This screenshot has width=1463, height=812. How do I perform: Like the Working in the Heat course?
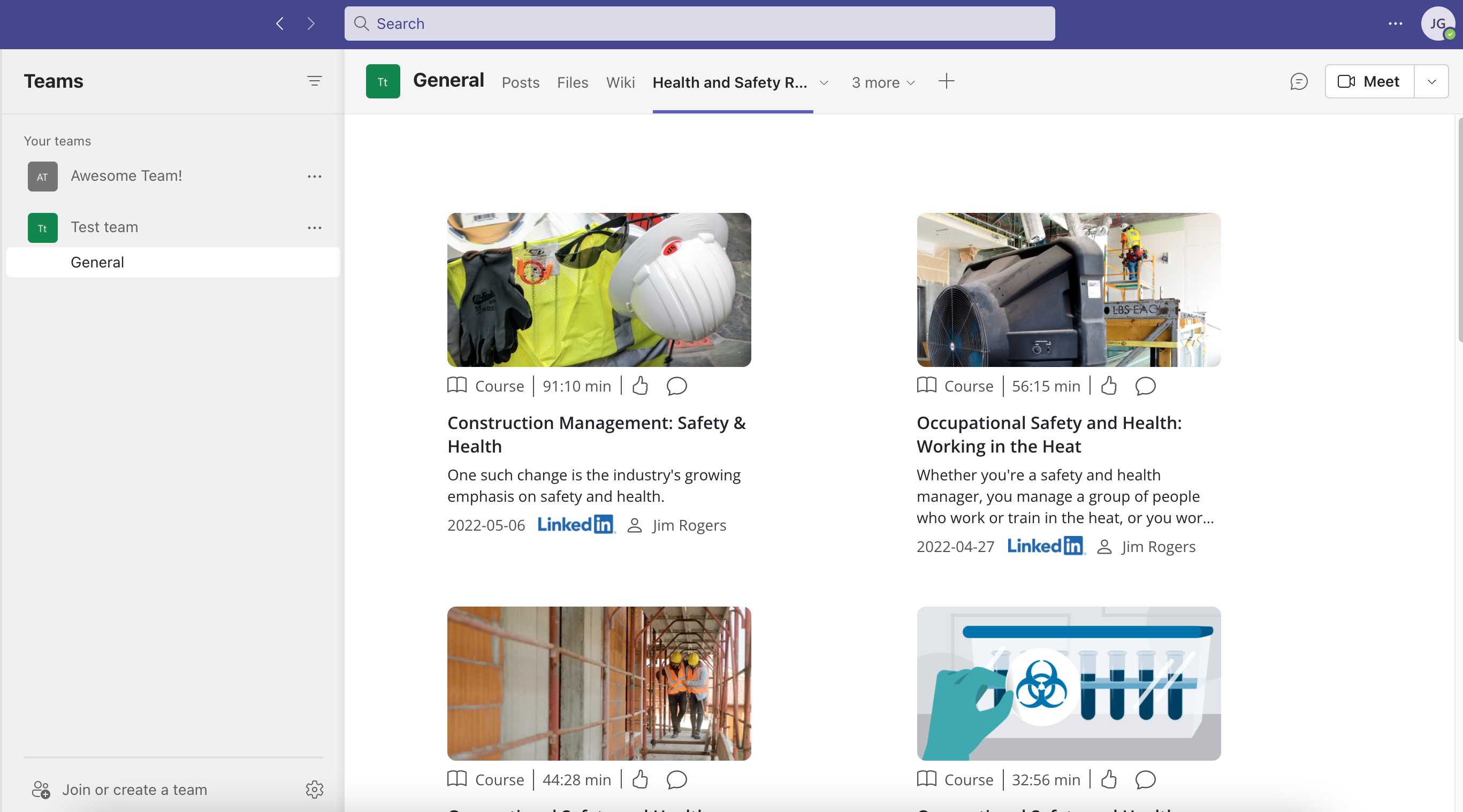(x=1108, y=386)
